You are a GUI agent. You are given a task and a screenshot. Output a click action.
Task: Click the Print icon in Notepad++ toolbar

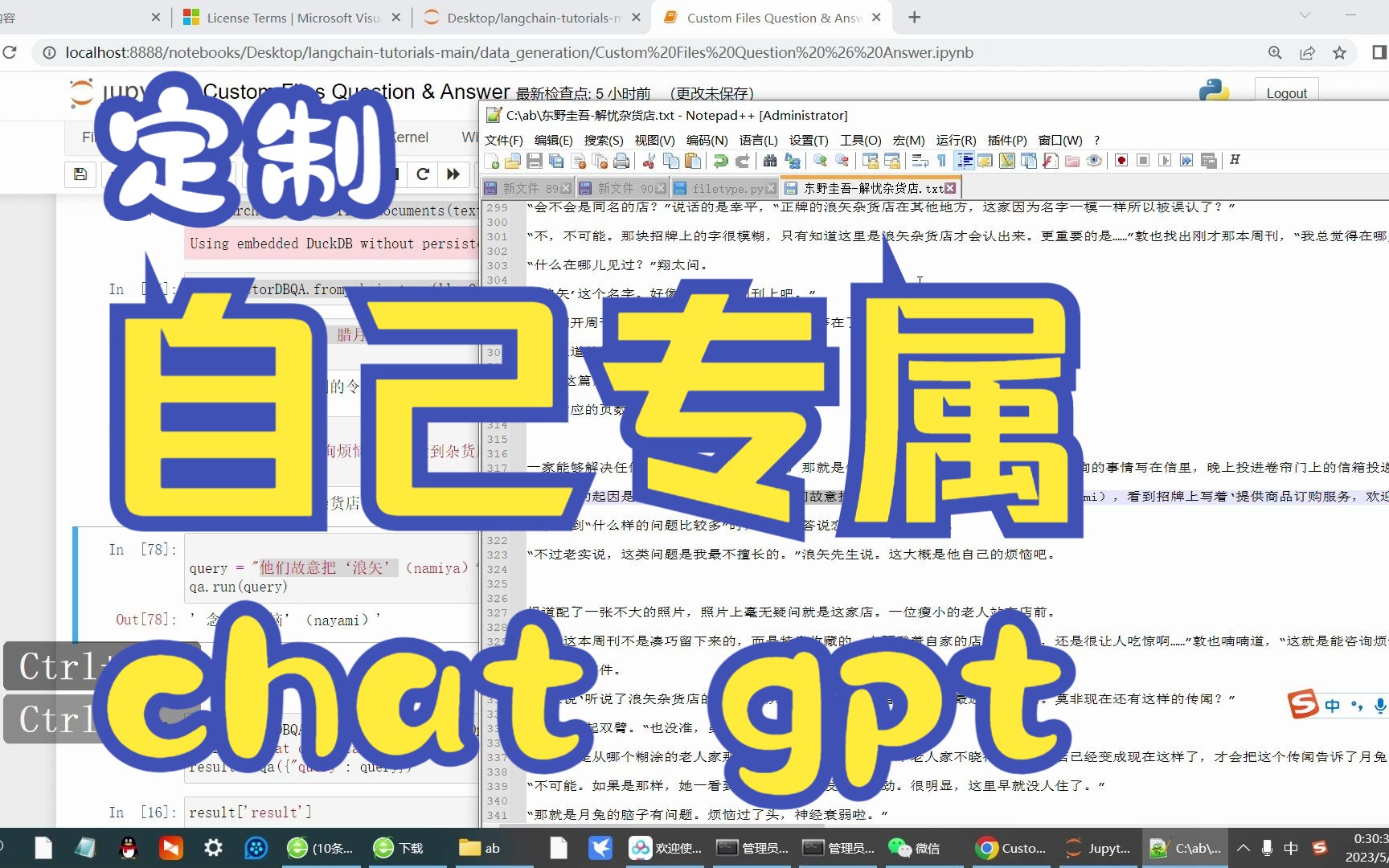[621, 161]
